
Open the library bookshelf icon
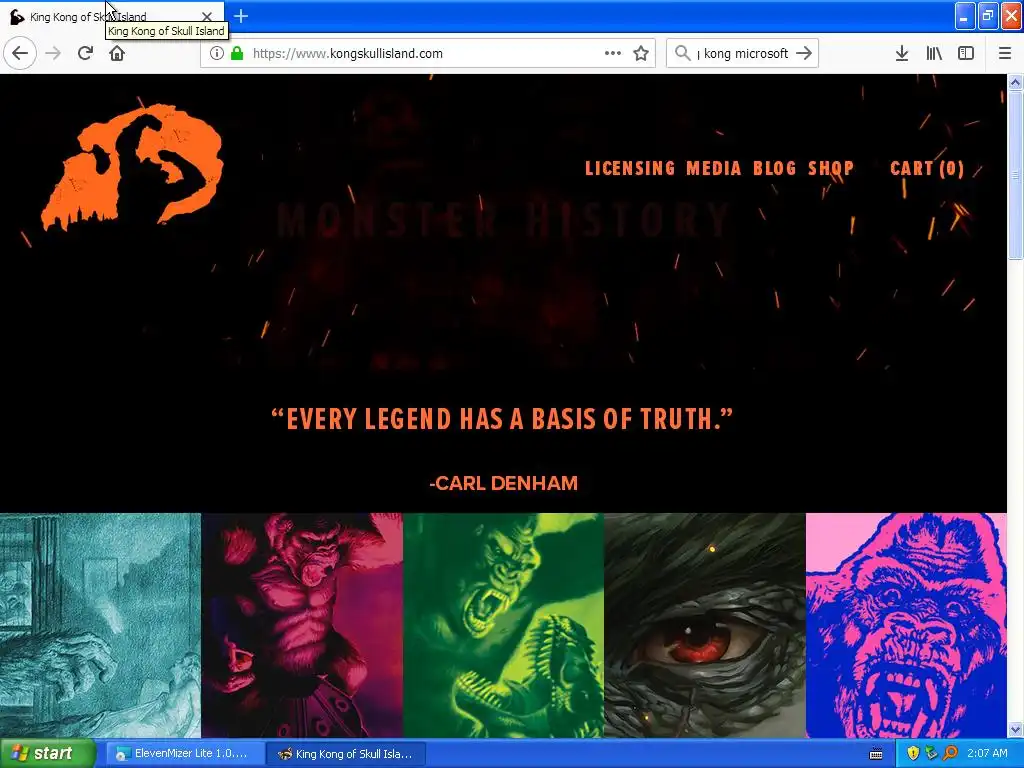[x=934, y=54]
